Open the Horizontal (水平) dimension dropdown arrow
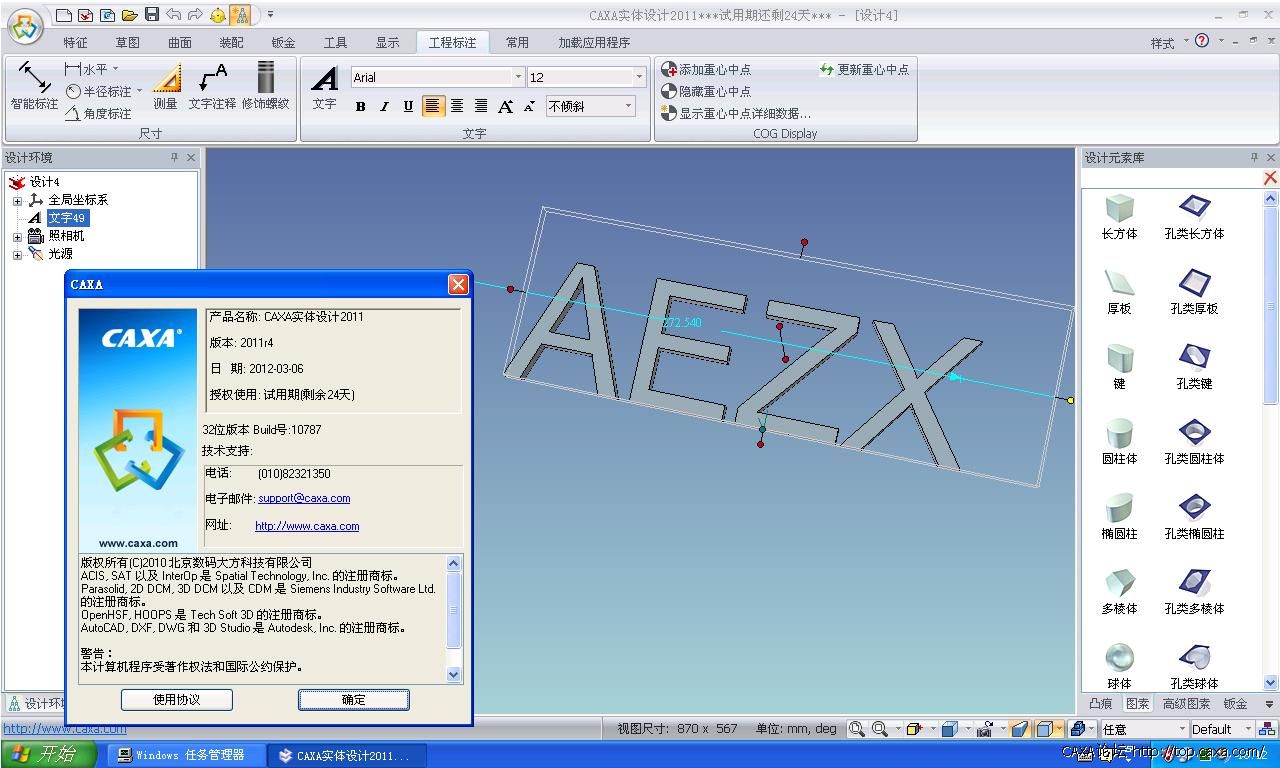Image resolution: width=1280 pixels, height=768 pixels. [x=115, y=69]
